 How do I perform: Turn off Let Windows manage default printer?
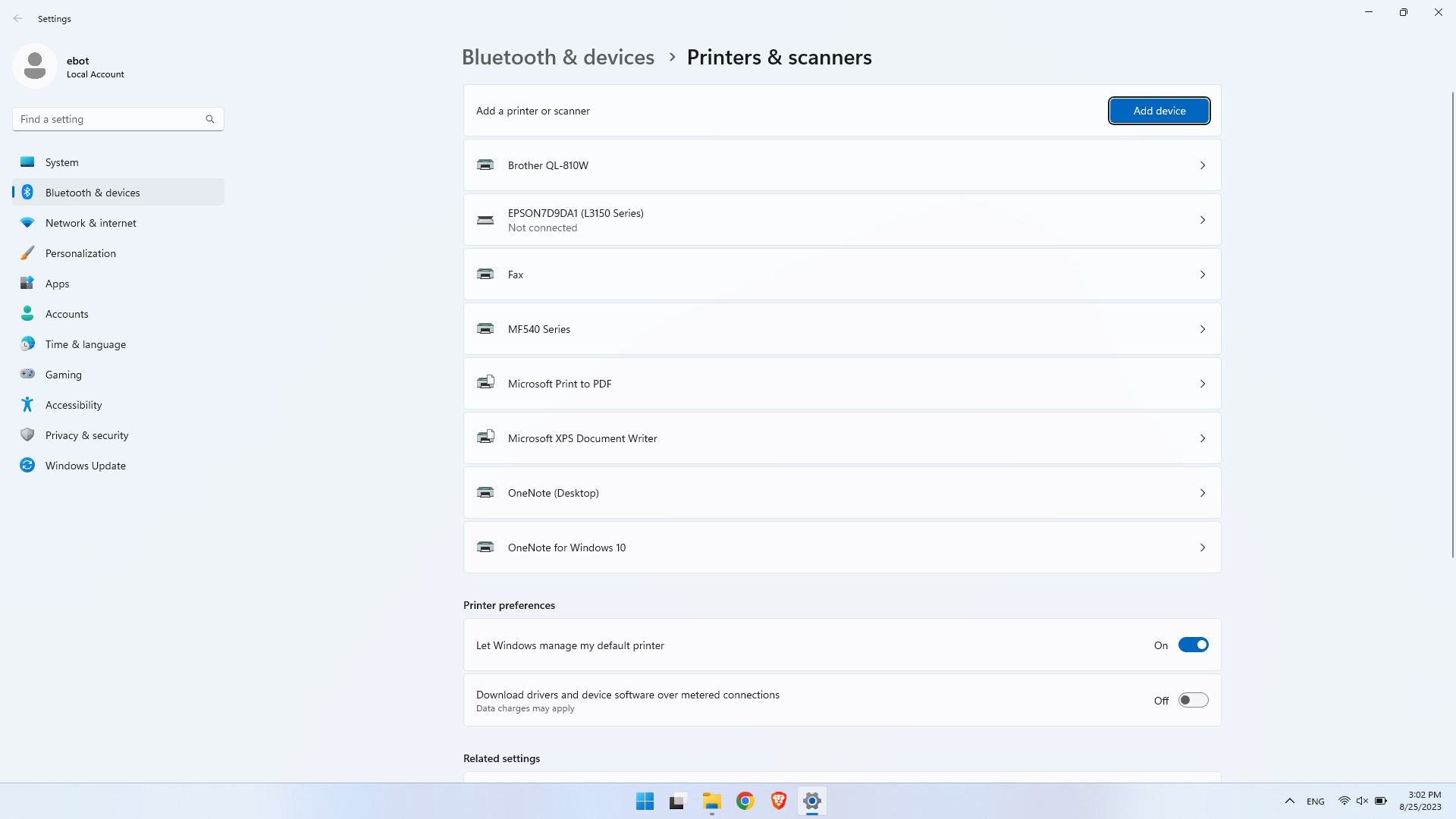coord(1193,645)
